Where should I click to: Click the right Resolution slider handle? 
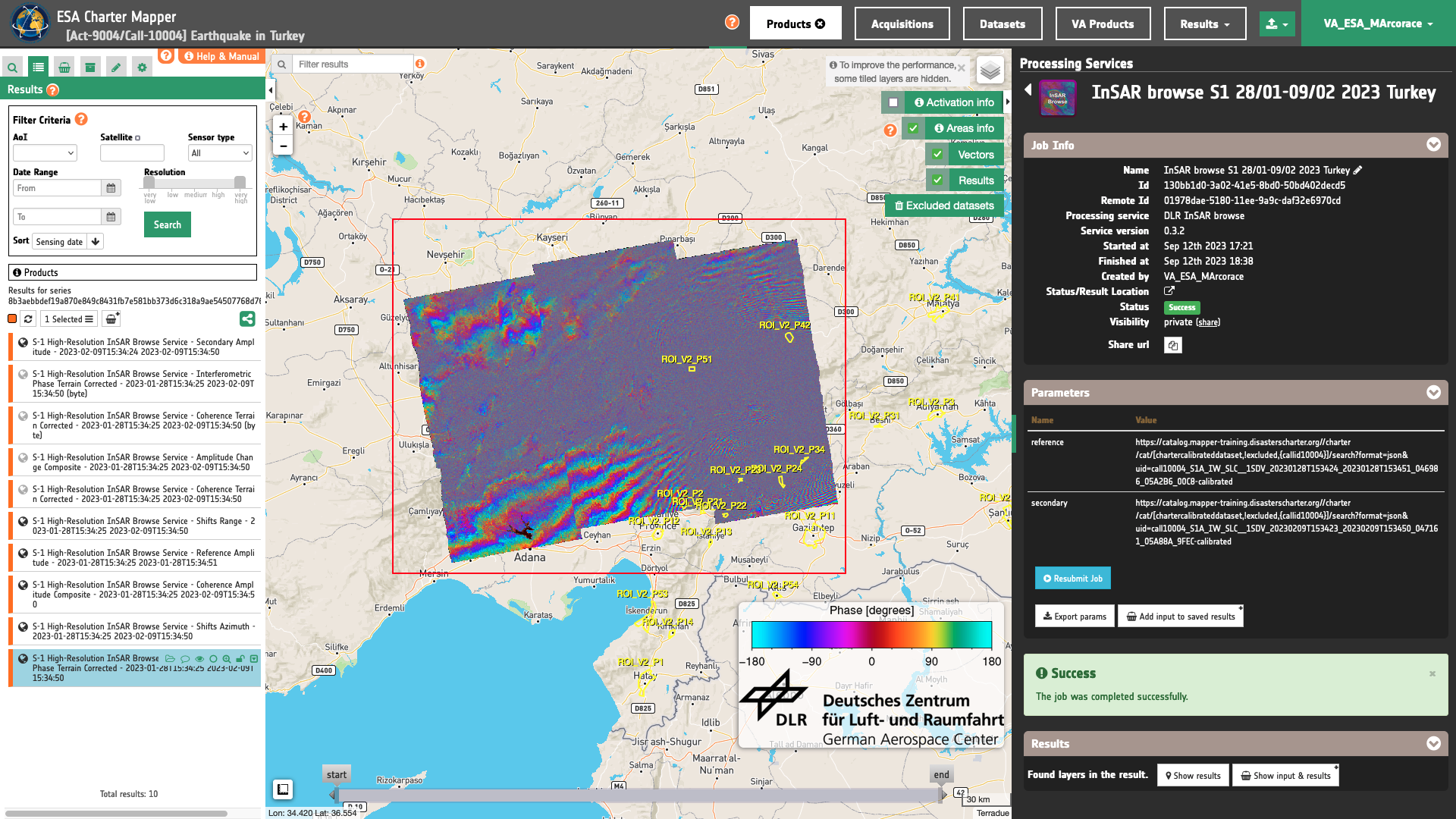pyautogui.click(x=240, y=182)
